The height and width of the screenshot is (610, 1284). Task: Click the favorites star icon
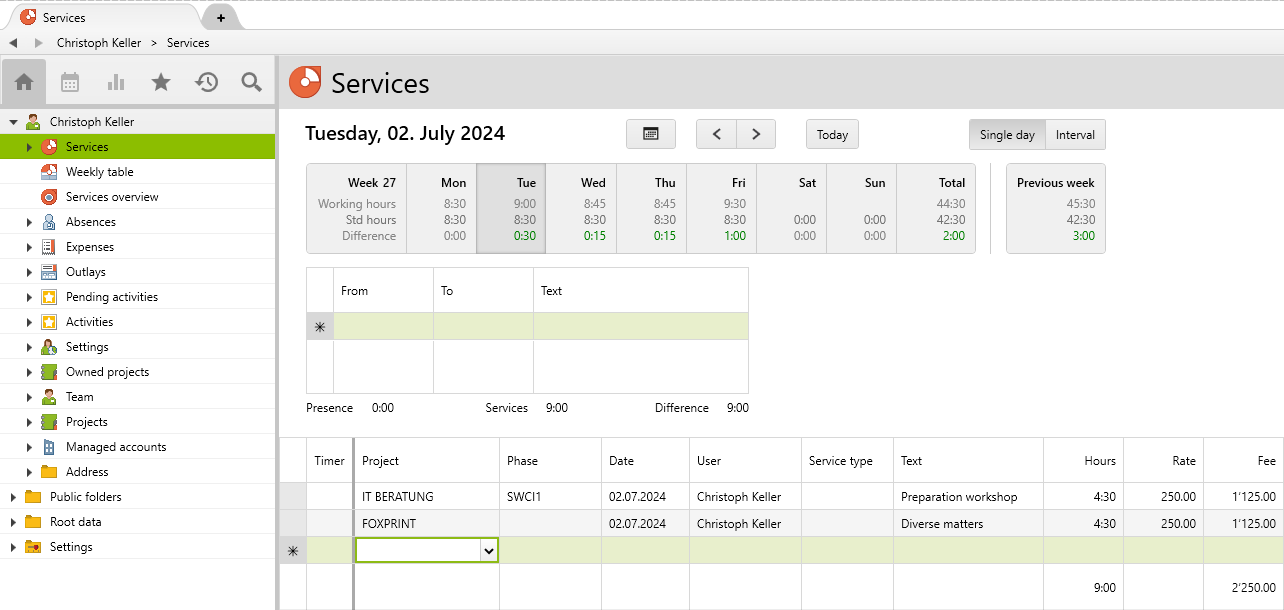pyautogui.click(x=161, y=82)
